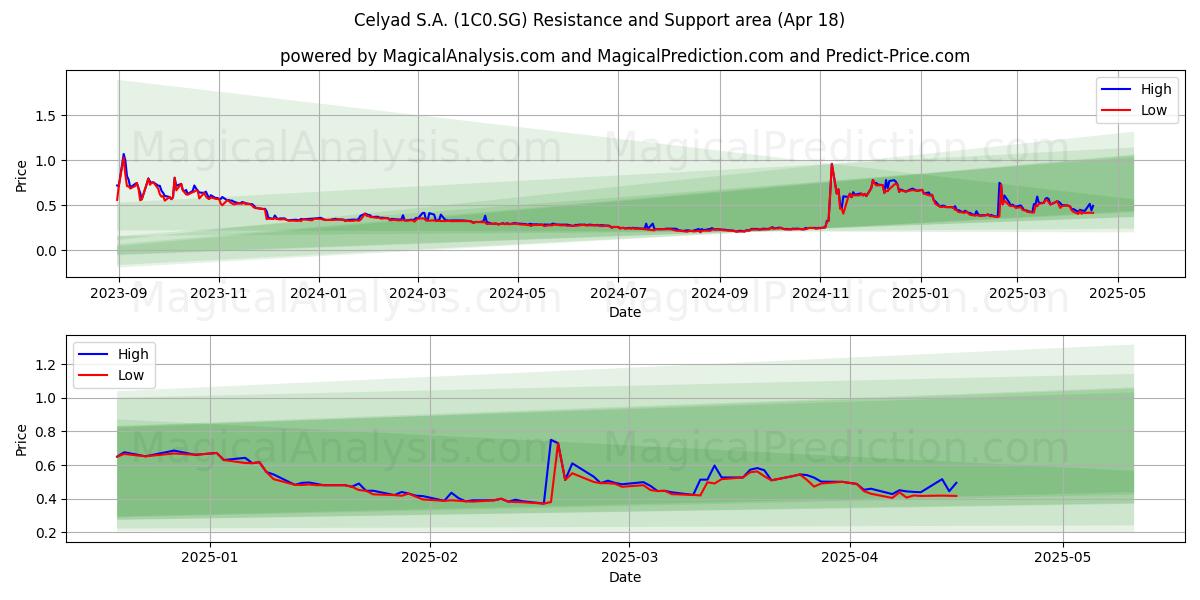This screenshot has height=600, width=1200.
Task: Click the blue High line swatch in lower legend
Action: [94, 355]
